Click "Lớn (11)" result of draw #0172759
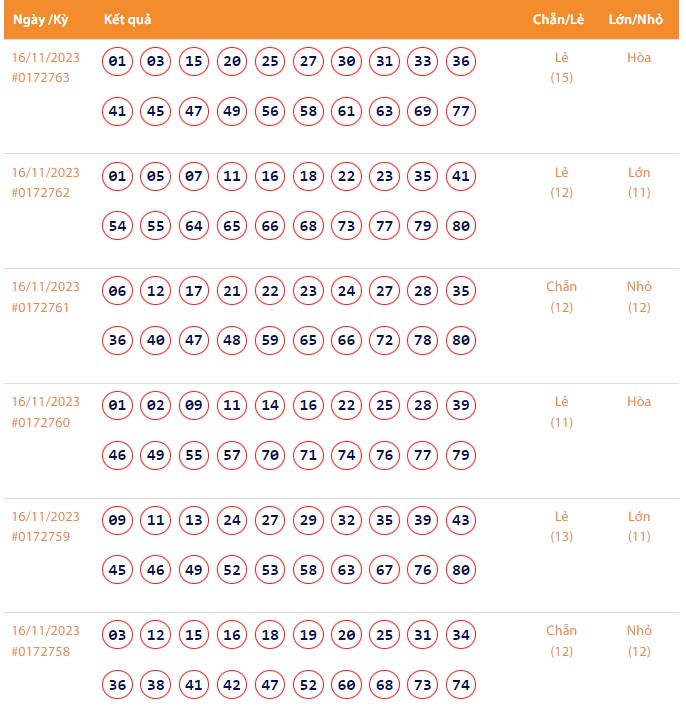 pos(639,527)
